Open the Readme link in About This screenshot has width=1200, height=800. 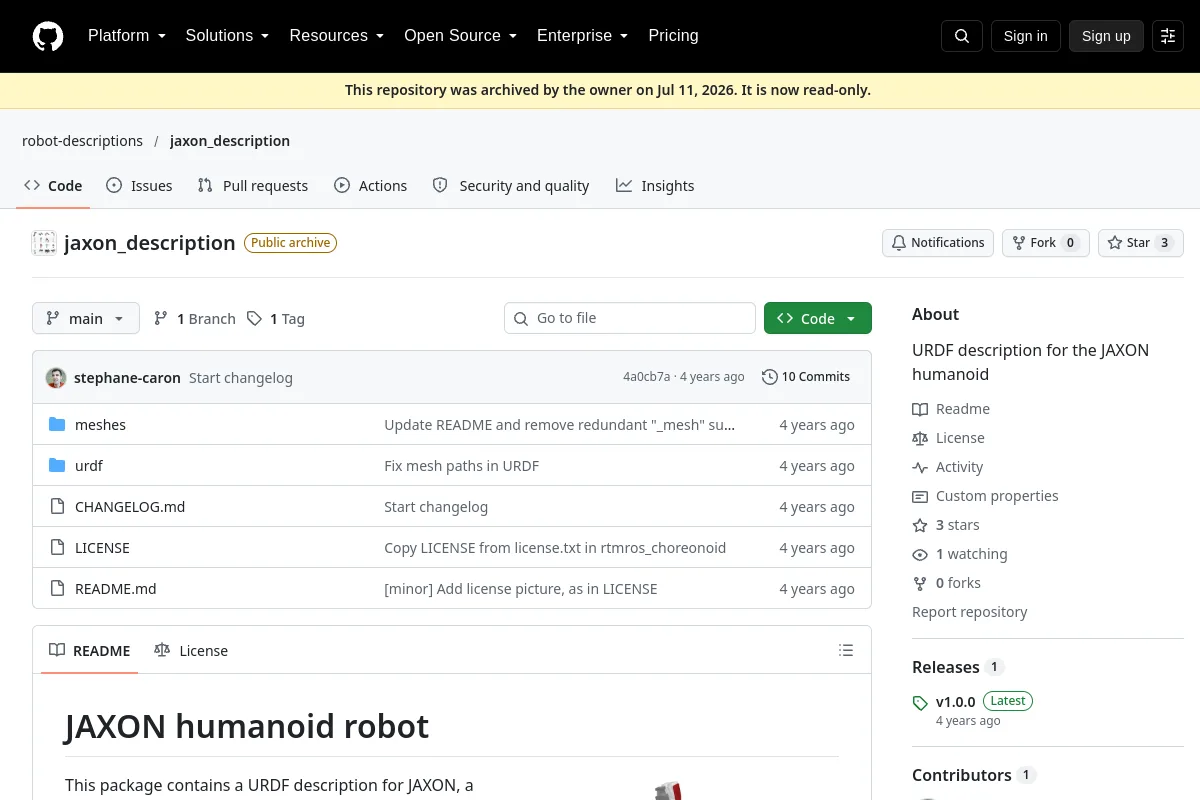(951, 409)
